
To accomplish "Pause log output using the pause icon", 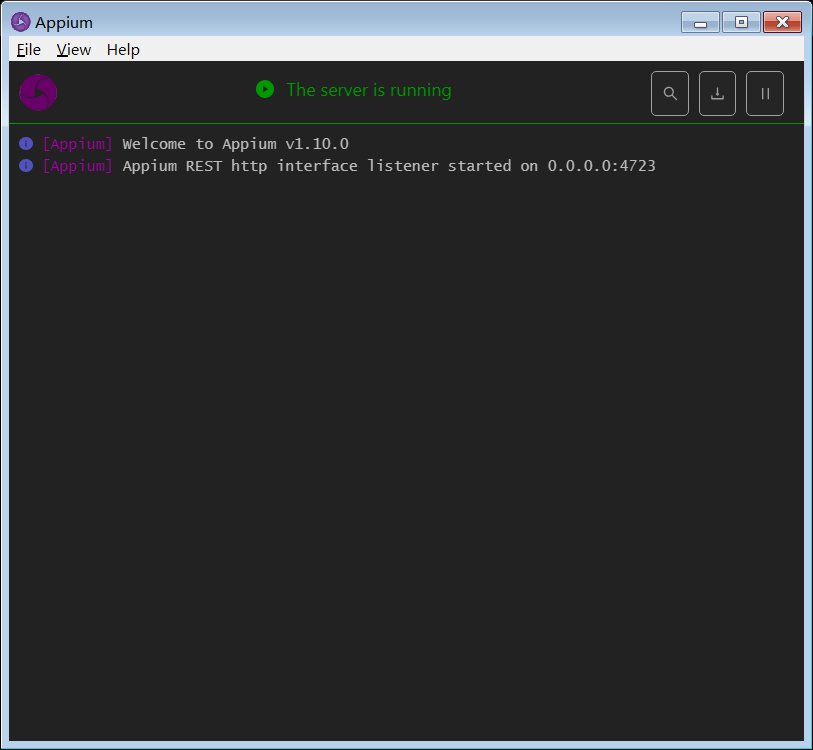I will click(x=765, y=93).
